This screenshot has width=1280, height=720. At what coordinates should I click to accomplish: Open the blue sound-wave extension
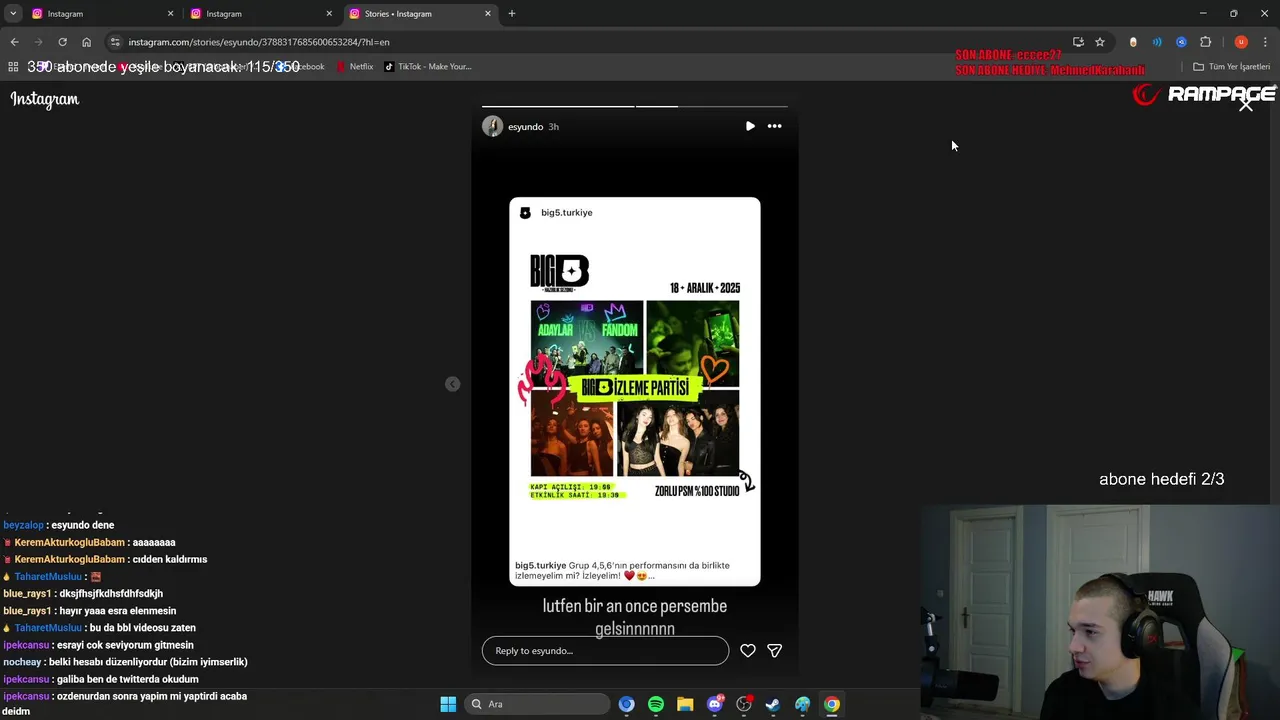point(1157,42)
